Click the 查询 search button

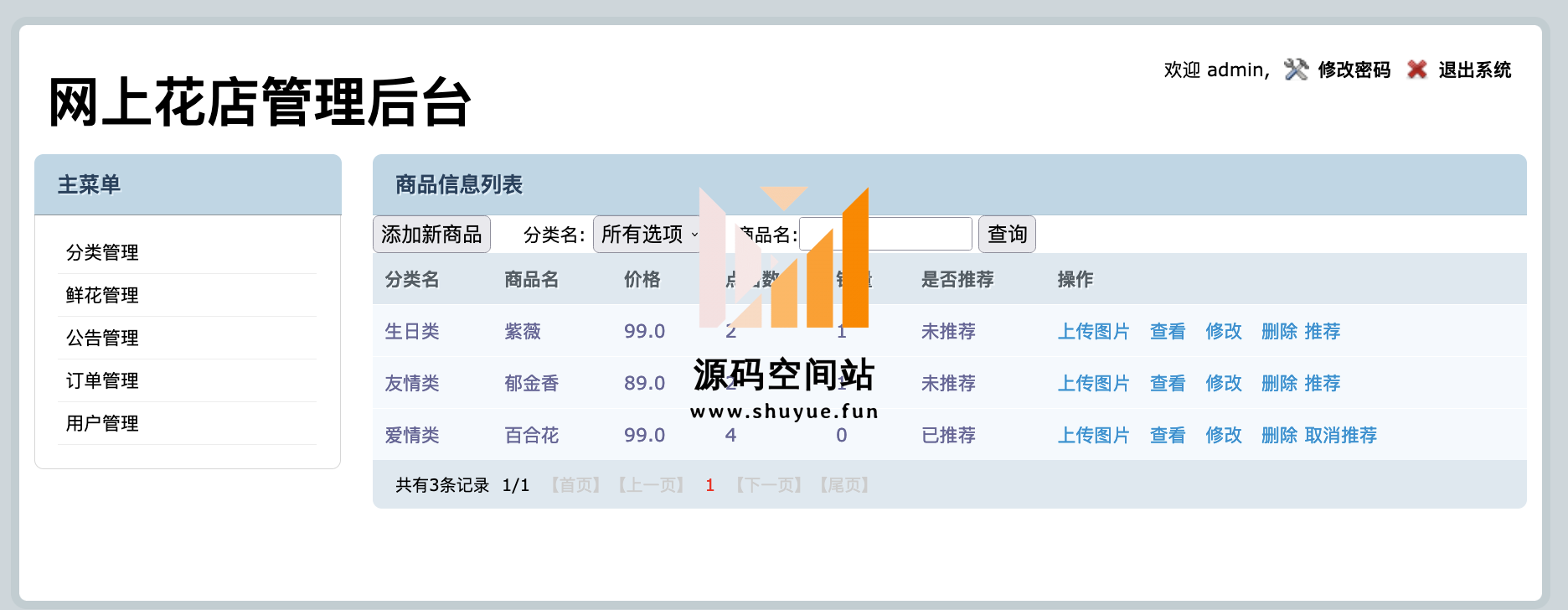click(x=1007, y=235)
